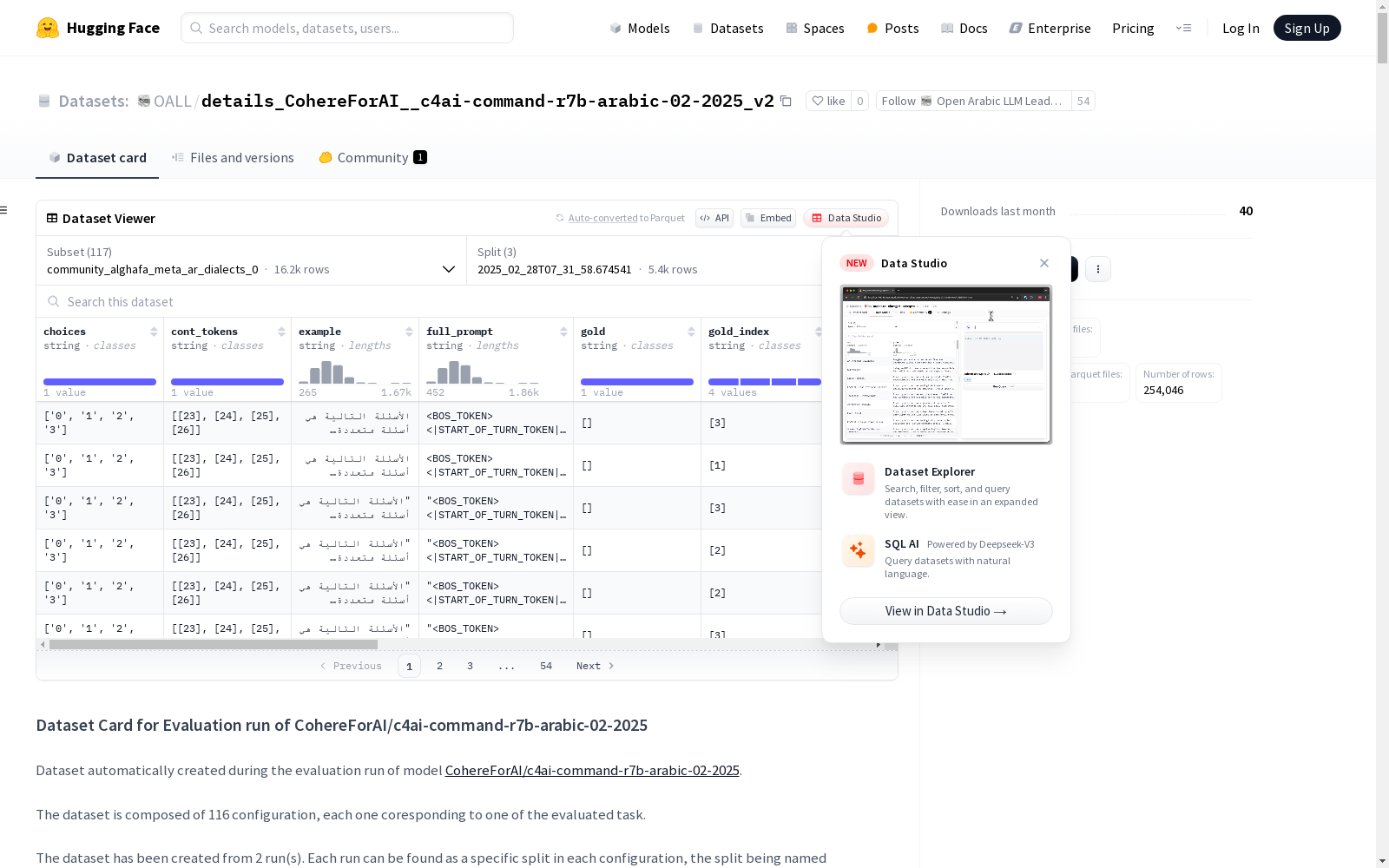Image resolution: width=1389 pixels, height=868 pixels.
Task: Like this dataset
Action: (828, 101)
